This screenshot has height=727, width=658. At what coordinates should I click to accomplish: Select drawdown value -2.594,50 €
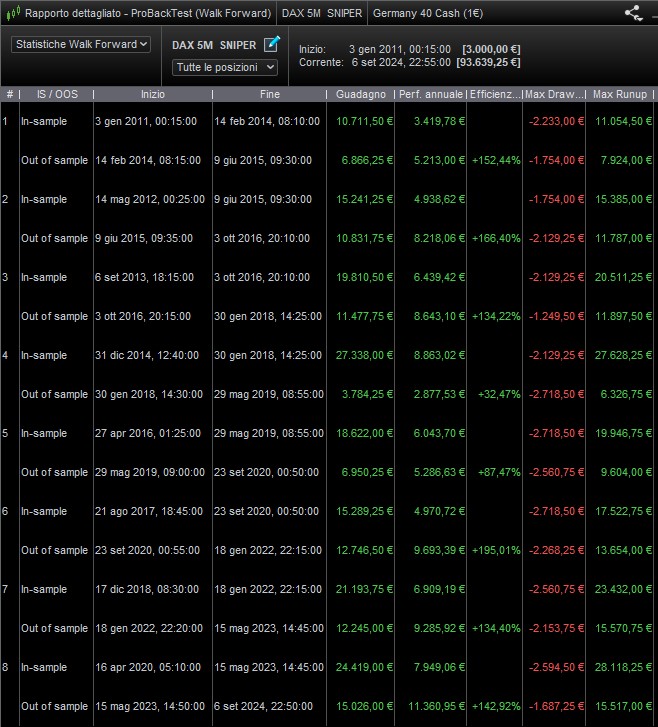click(556, 667)
